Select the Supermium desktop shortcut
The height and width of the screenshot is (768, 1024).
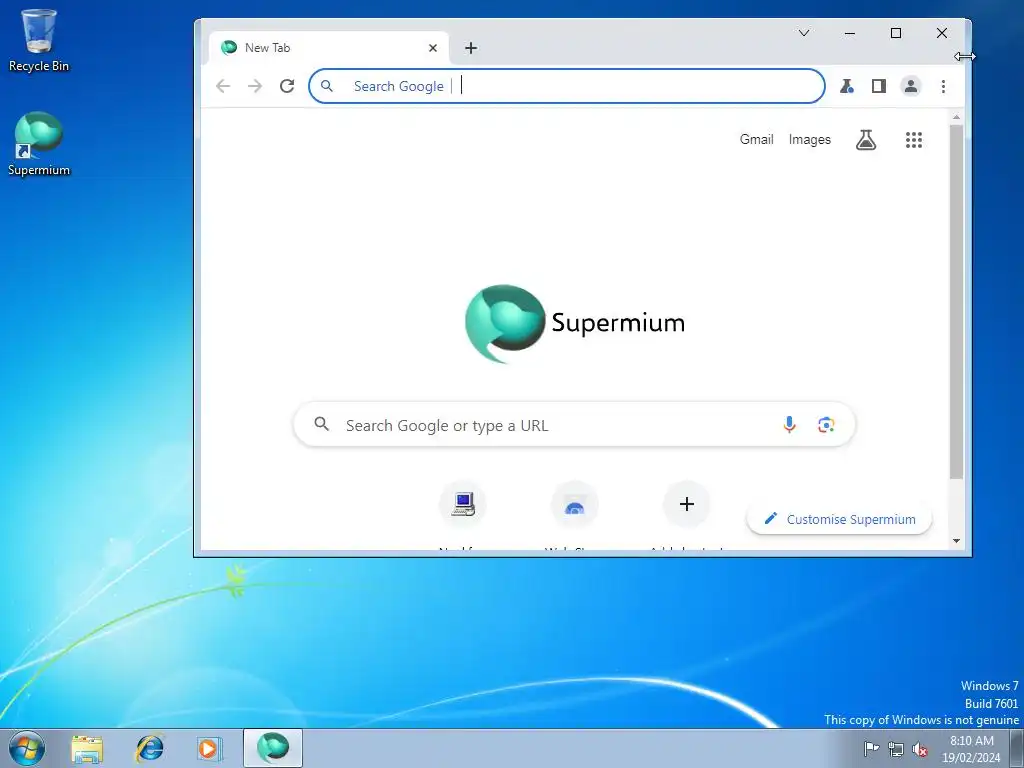point(39,144)
